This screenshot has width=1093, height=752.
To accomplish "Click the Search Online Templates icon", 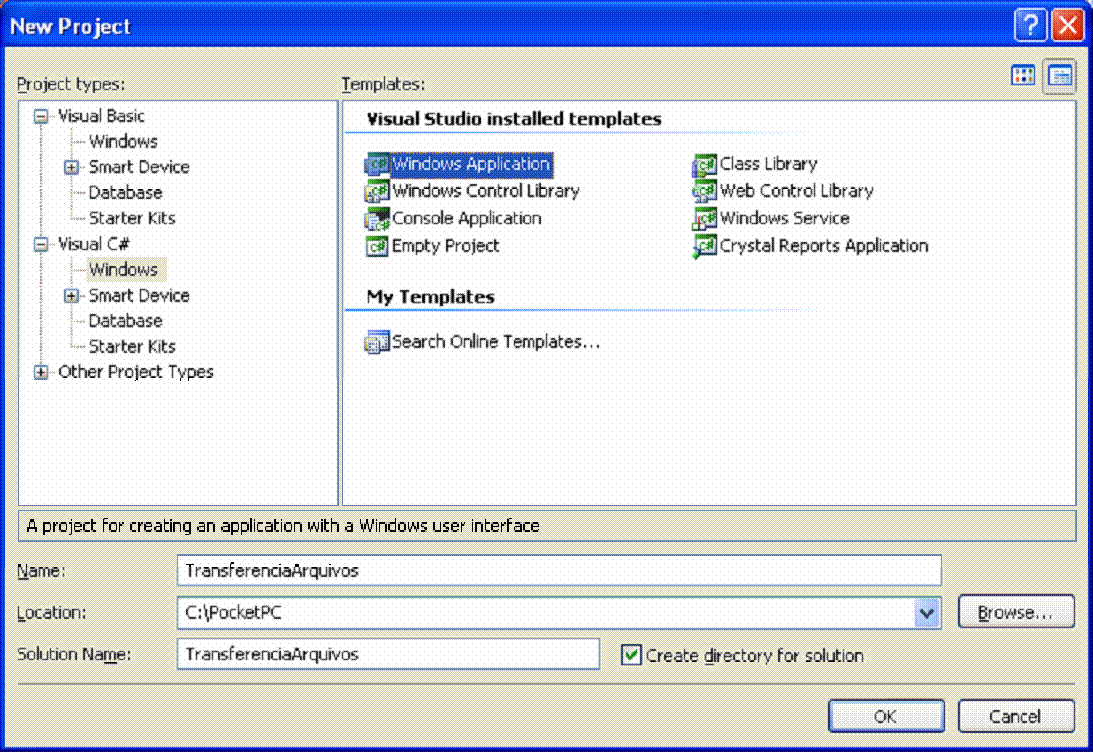I will [x=377, y=342].
